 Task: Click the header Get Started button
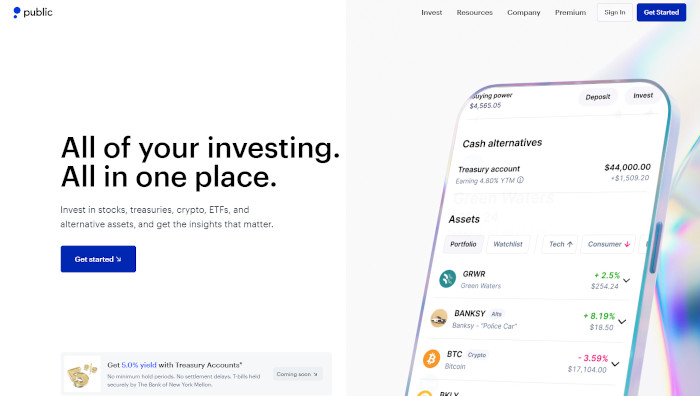[x=661, y=13]
